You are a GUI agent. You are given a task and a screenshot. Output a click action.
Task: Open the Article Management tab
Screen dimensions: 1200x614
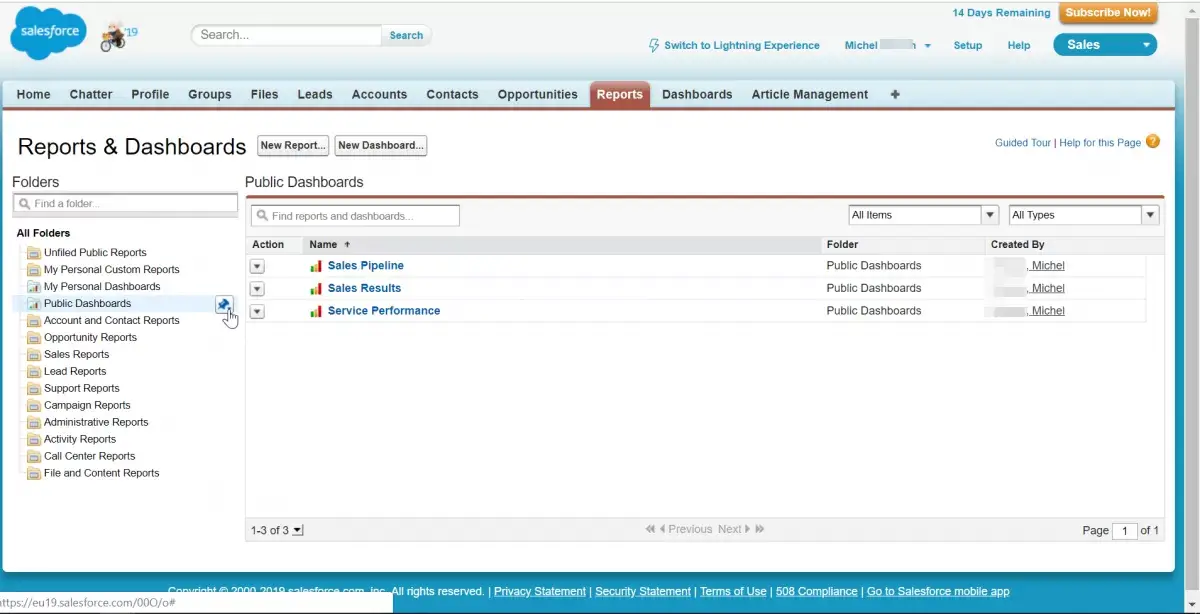[x=810, y=94]
